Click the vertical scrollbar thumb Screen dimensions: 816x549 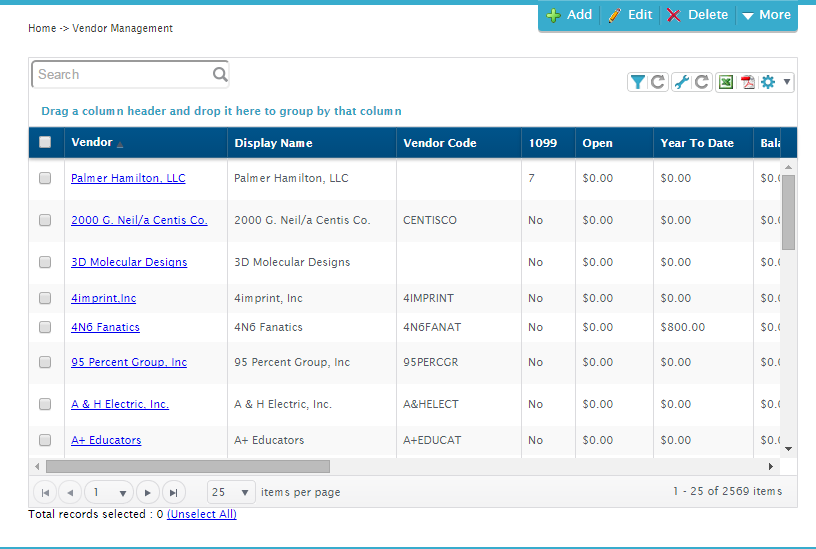(x=788, y=212)
